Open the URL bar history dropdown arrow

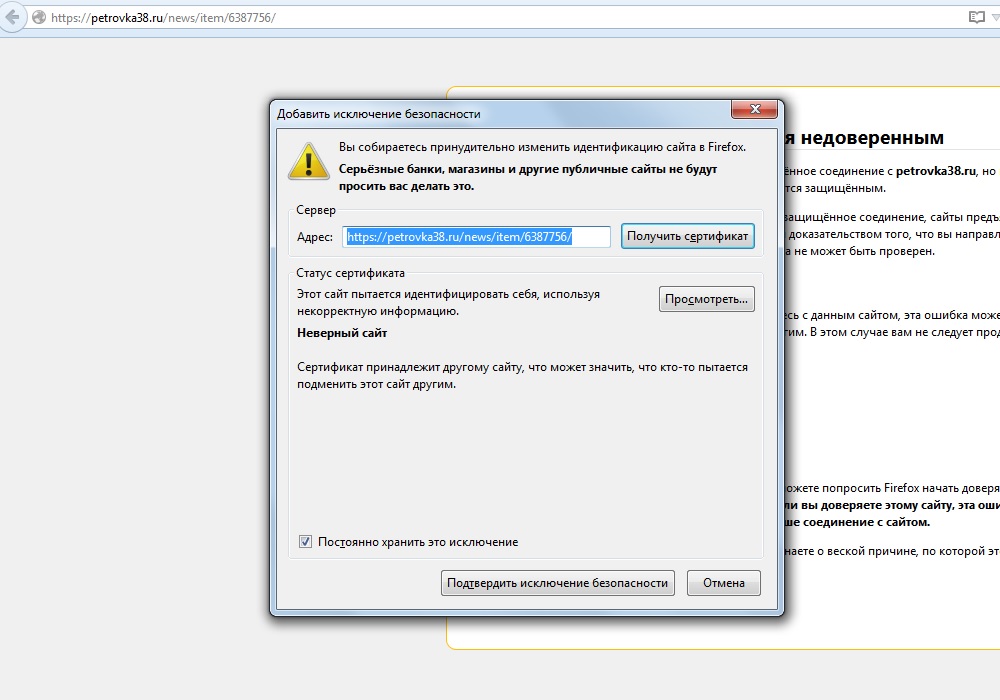coord(995,18)
